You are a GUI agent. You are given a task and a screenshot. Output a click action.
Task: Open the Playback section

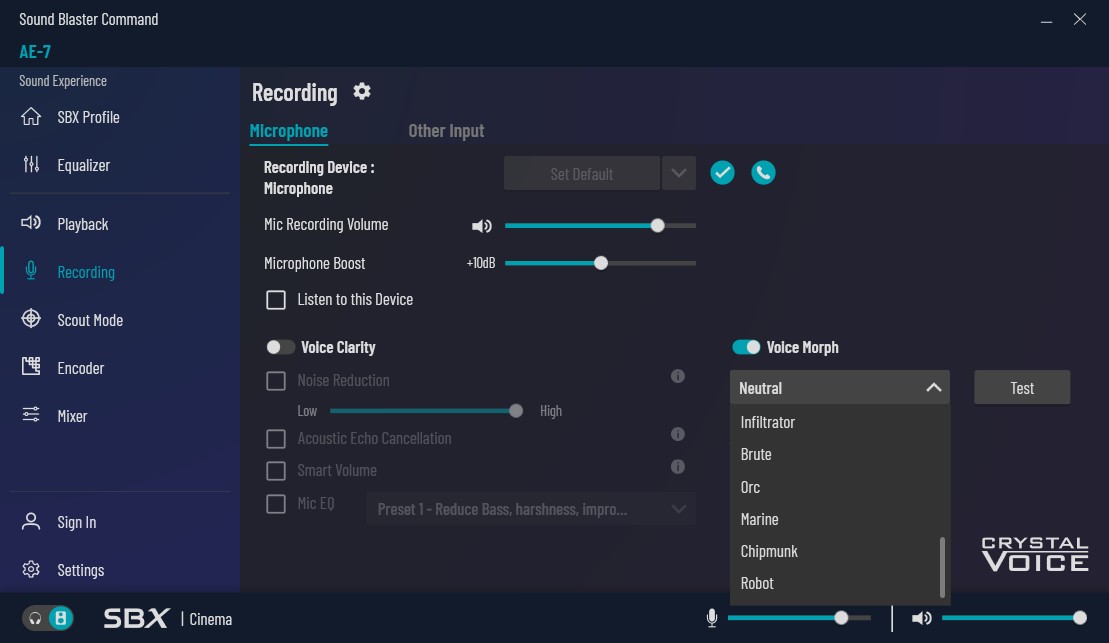tap(83, 224)
